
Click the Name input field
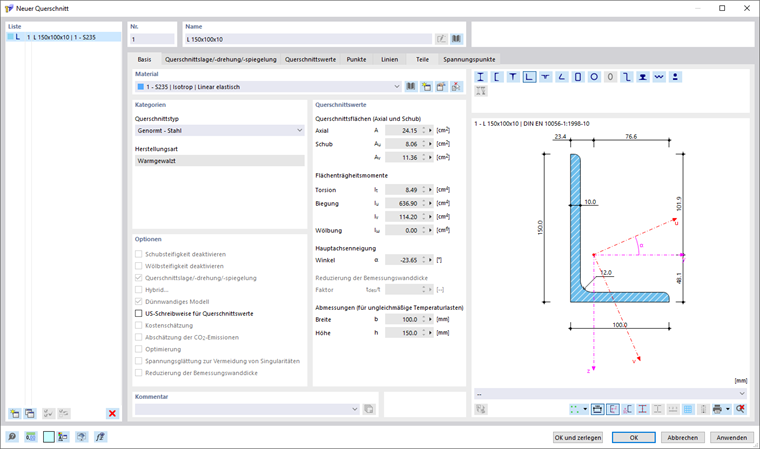[308, 39]
